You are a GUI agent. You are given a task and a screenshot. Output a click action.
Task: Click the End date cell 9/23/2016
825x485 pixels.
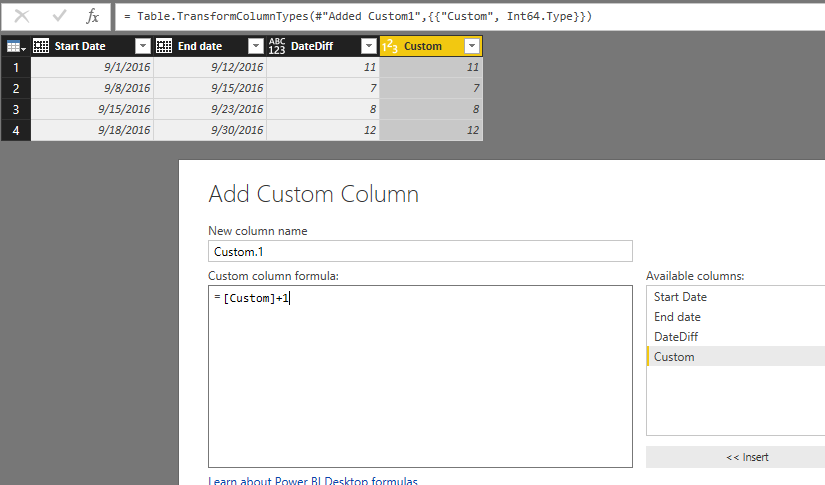(210, 109)
